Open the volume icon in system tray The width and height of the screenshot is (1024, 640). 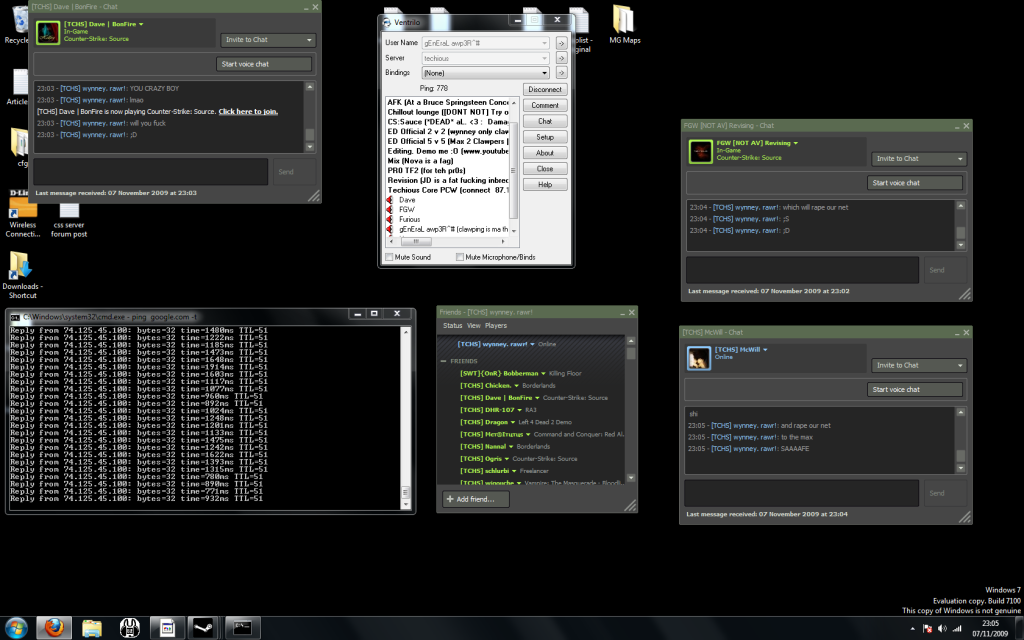click(x=942, y=628)
